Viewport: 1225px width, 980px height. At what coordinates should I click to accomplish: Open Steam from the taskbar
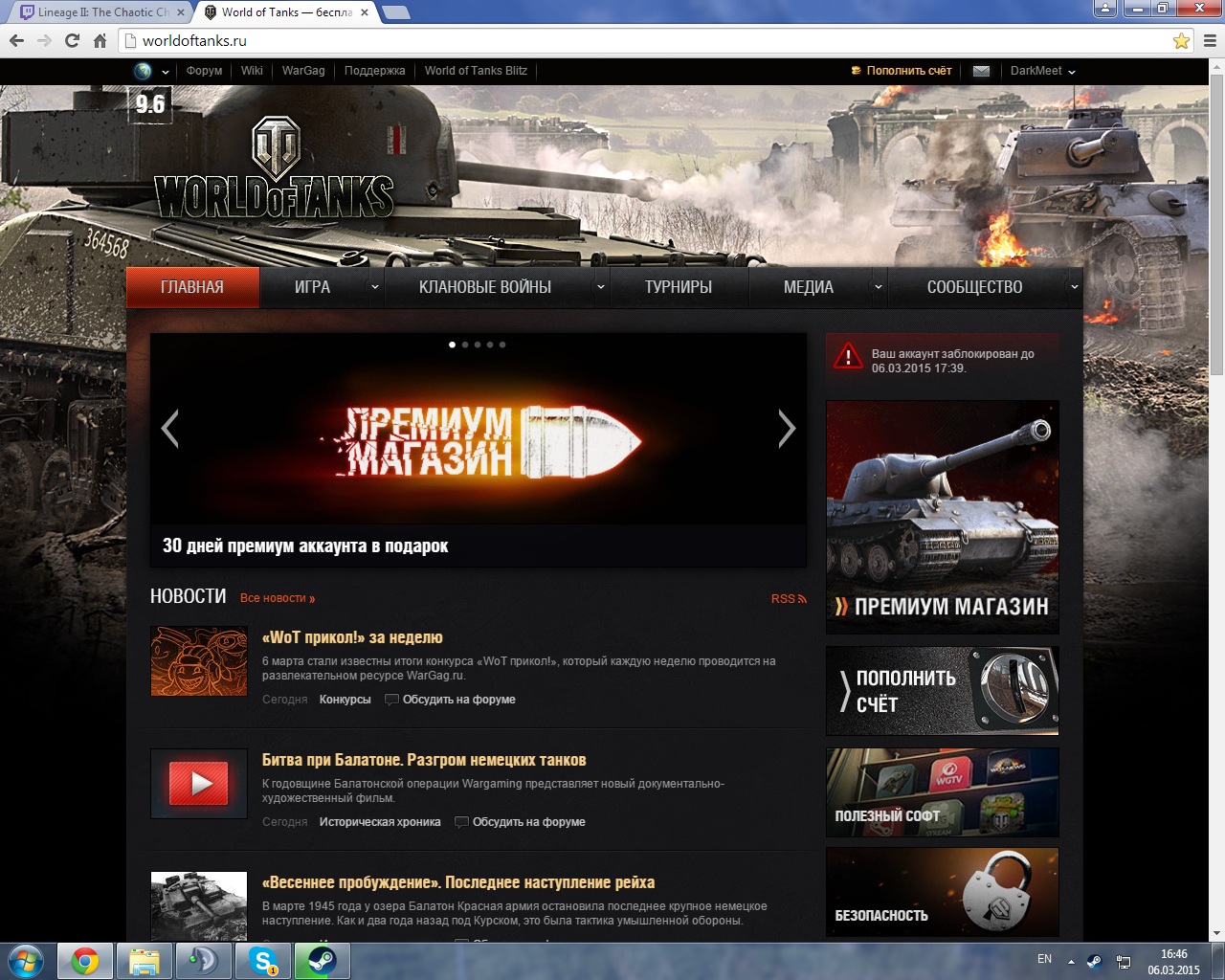pyautogui.click(x=322, y=961)
